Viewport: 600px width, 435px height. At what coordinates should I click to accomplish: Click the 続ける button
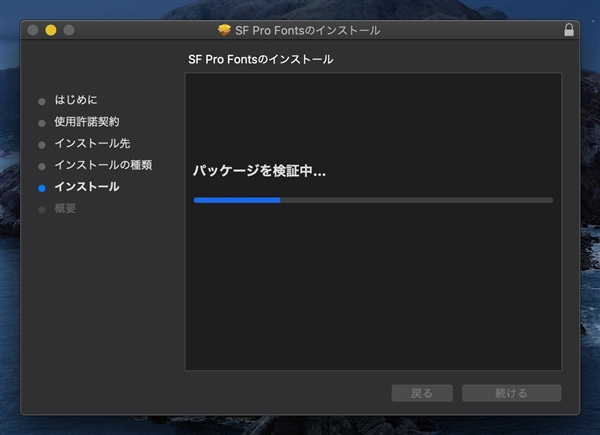(512, 393)
